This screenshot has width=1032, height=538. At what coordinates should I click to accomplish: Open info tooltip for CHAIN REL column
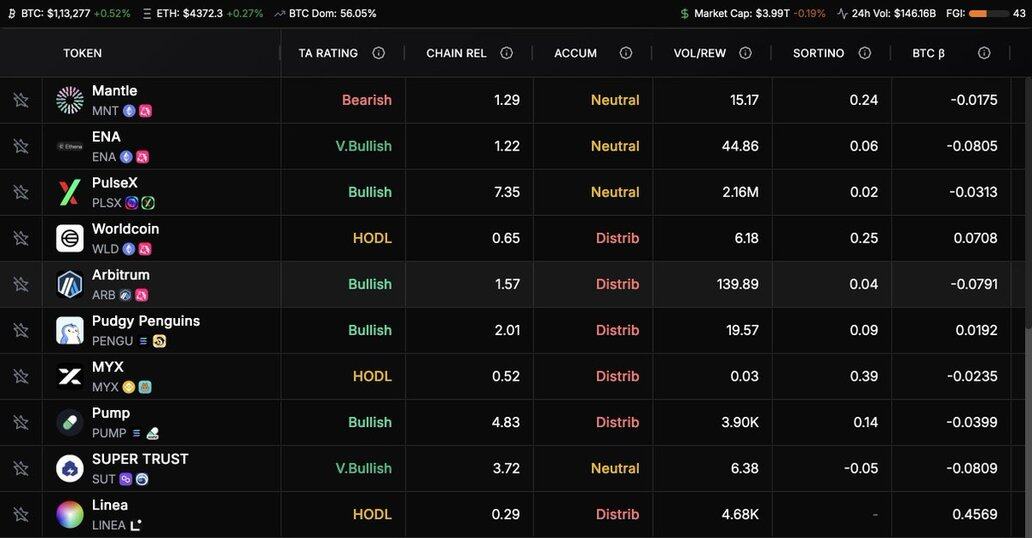506,53
